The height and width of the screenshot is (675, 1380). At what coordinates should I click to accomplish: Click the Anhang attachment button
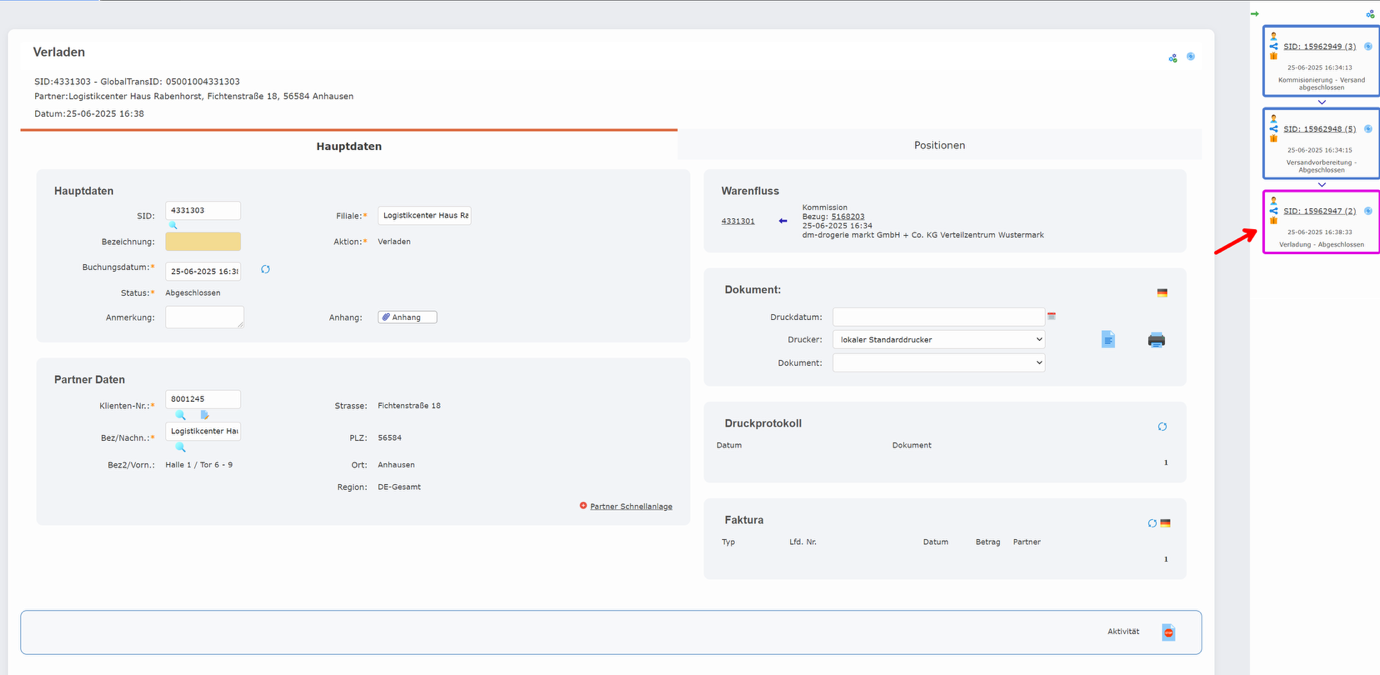pos(407,317)
